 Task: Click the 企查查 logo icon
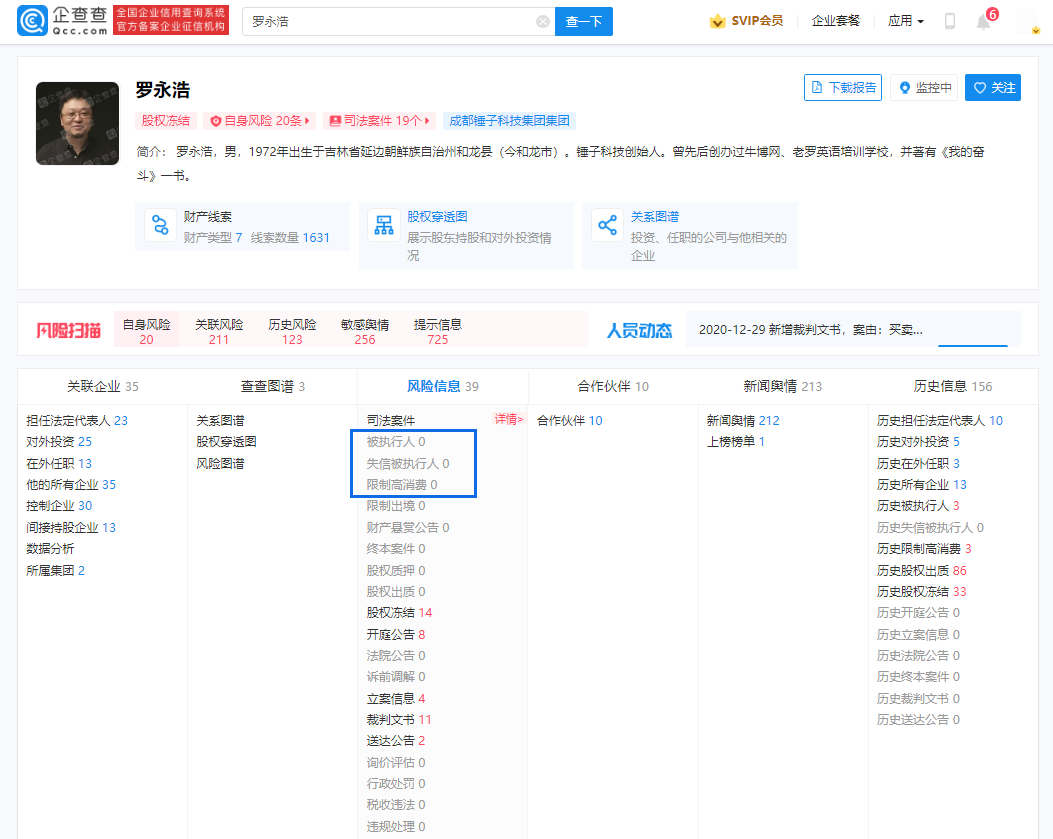[x=31, y=20]
